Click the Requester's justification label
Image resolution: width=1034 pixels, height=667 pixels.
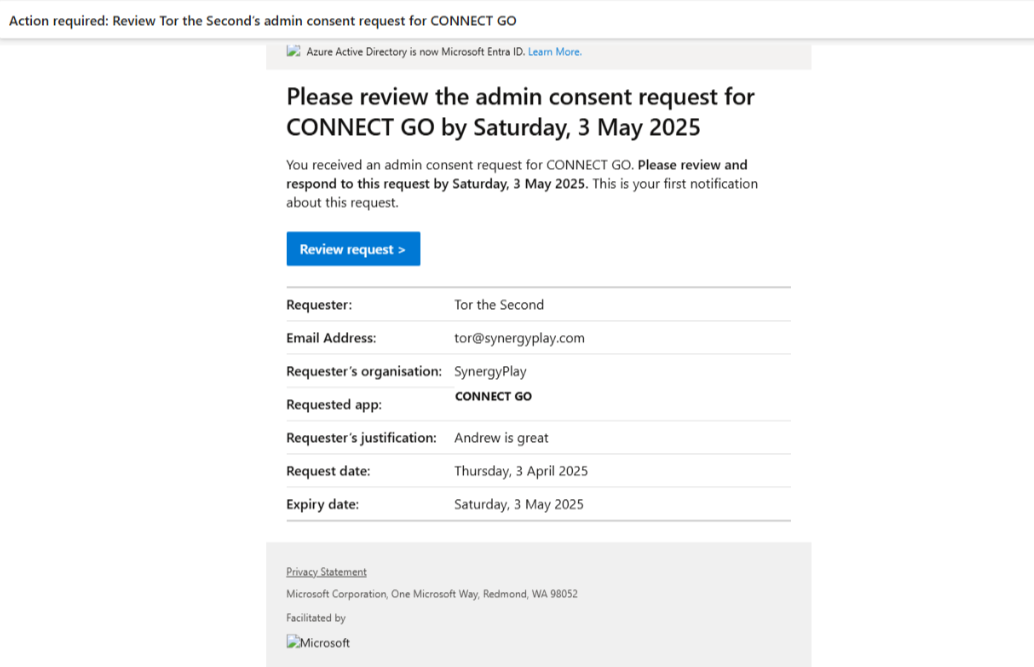[x=361, y=437]
